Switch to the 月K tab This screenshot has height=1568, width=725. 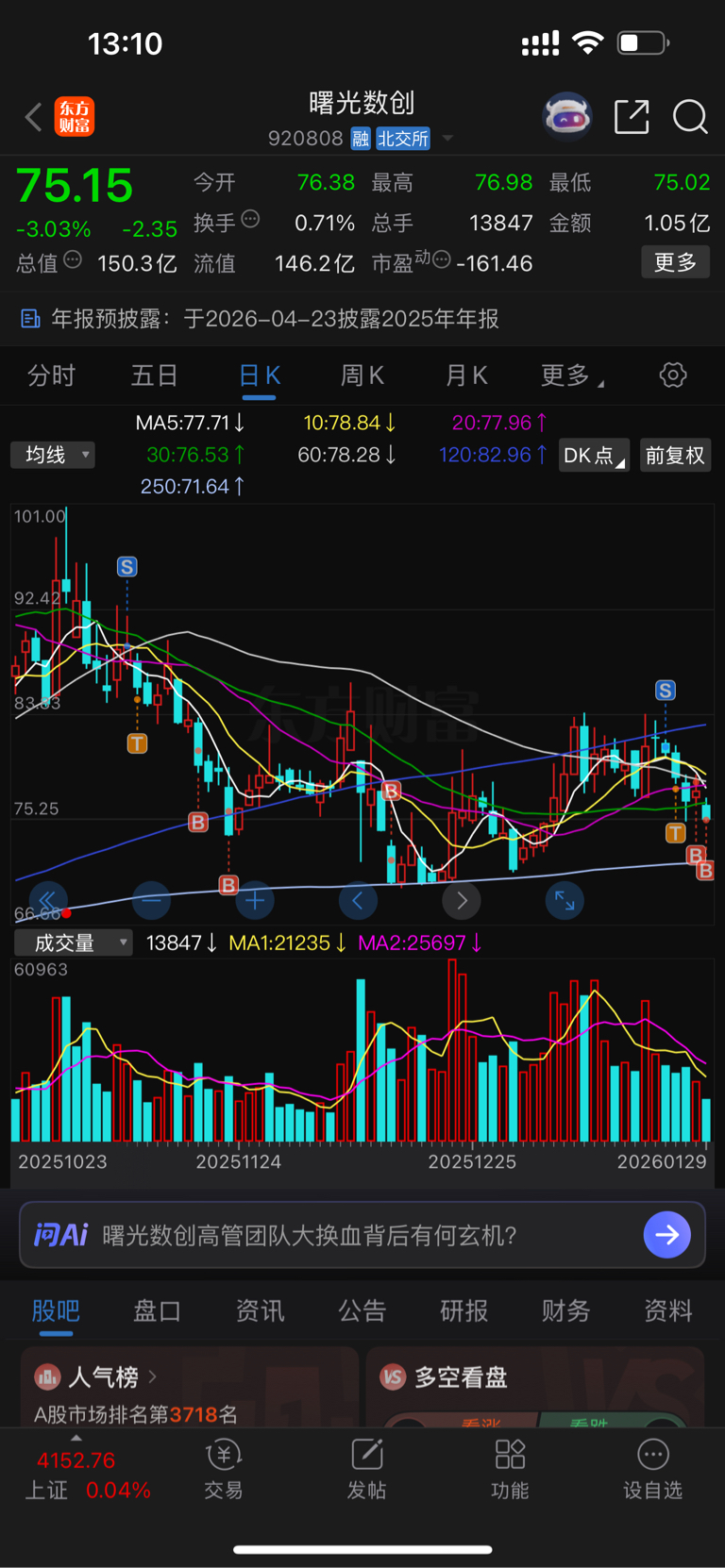tap(466, 375)
